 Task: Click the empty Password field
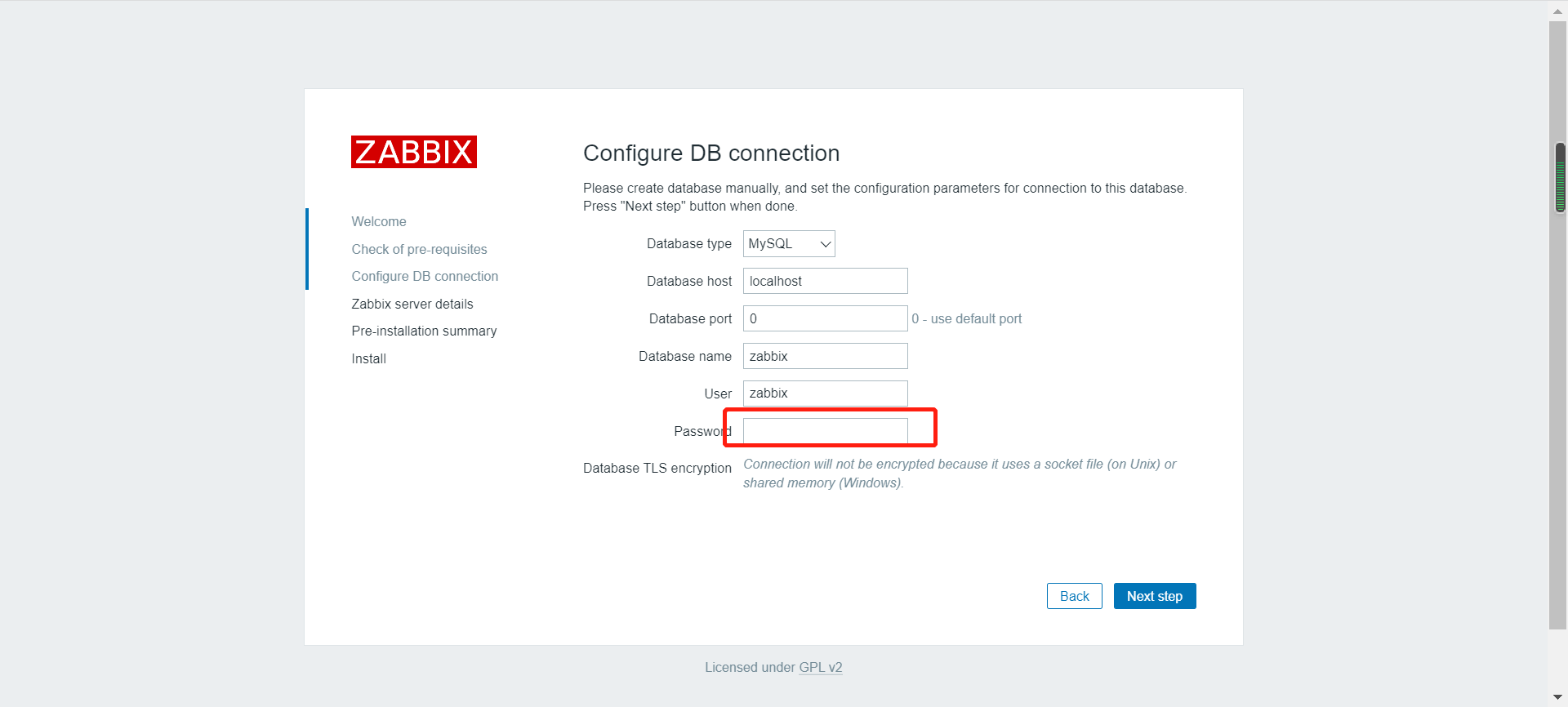(x=825, y=431)
